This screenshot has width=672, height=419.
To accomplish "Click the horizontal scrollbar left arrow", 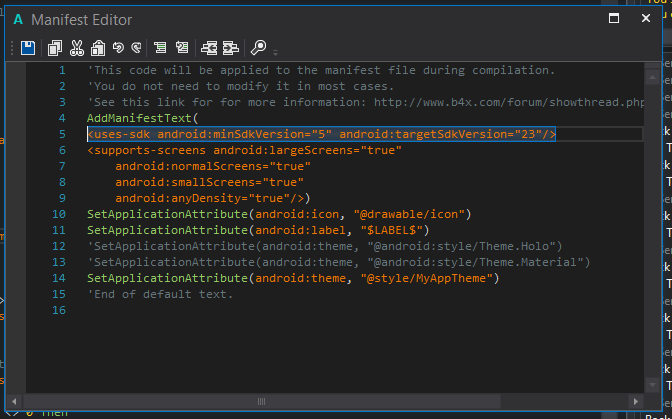I will click(x=14, y=401).
